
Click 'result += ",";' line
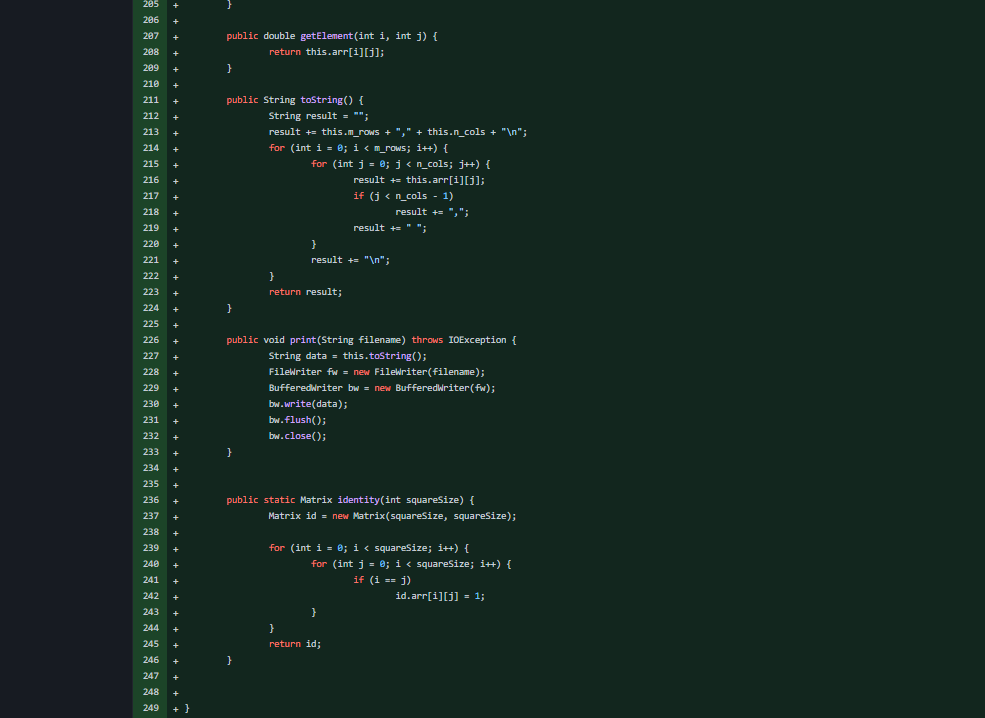432,212
